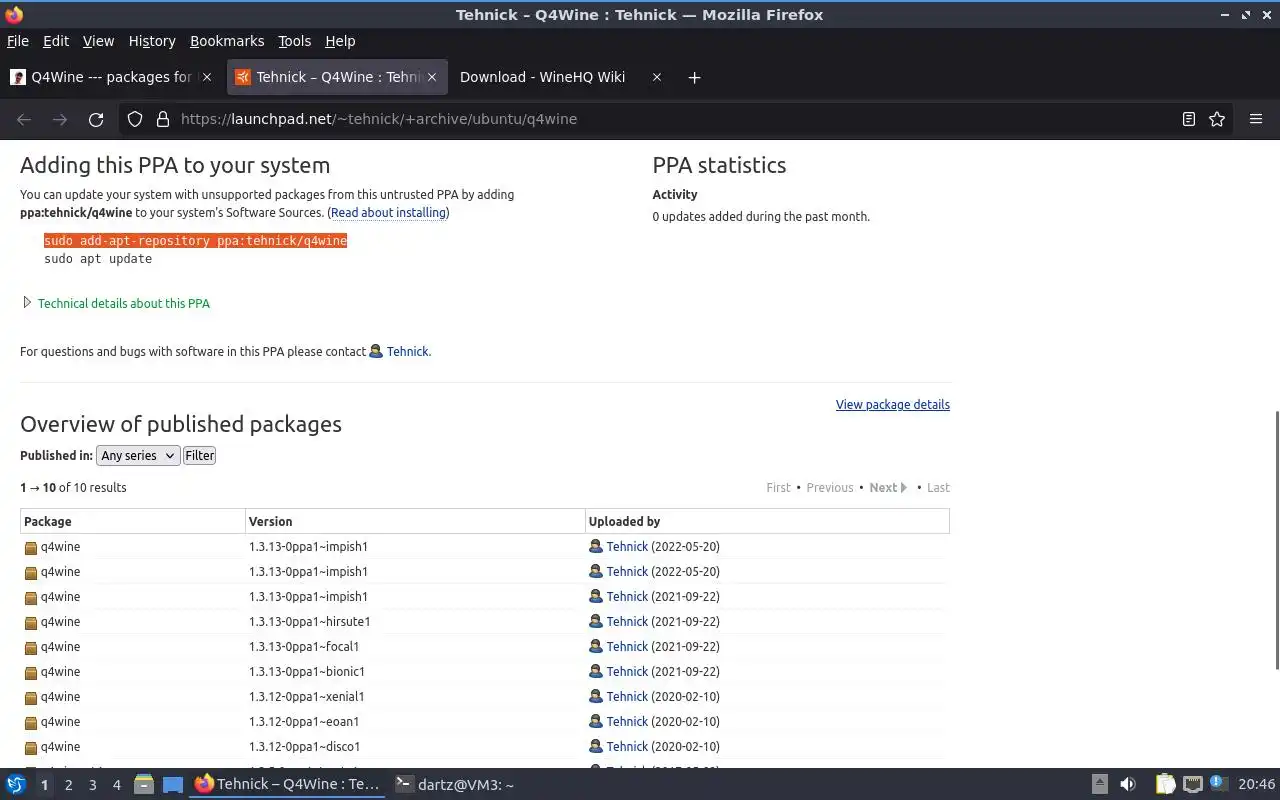Click the site security padlock icon
1280x800 pixels.
point(163,119)
